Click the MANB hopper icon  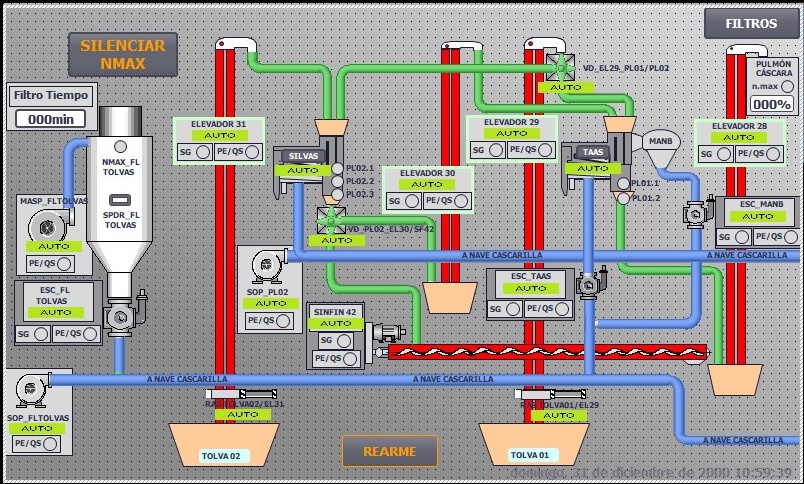click(x=661, y=148)
